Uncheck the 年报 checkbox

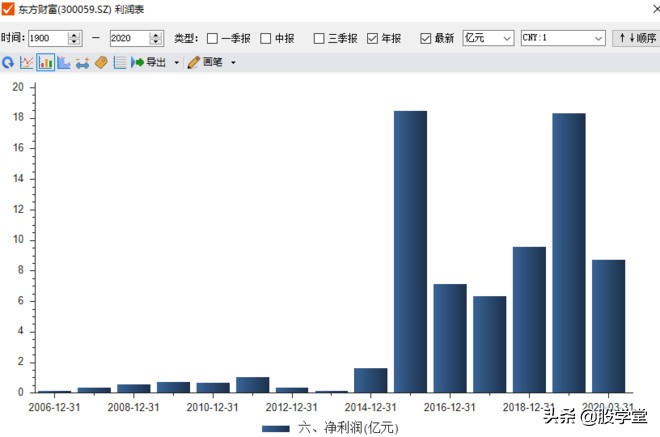pyautogui.click(x=372, y=38)
